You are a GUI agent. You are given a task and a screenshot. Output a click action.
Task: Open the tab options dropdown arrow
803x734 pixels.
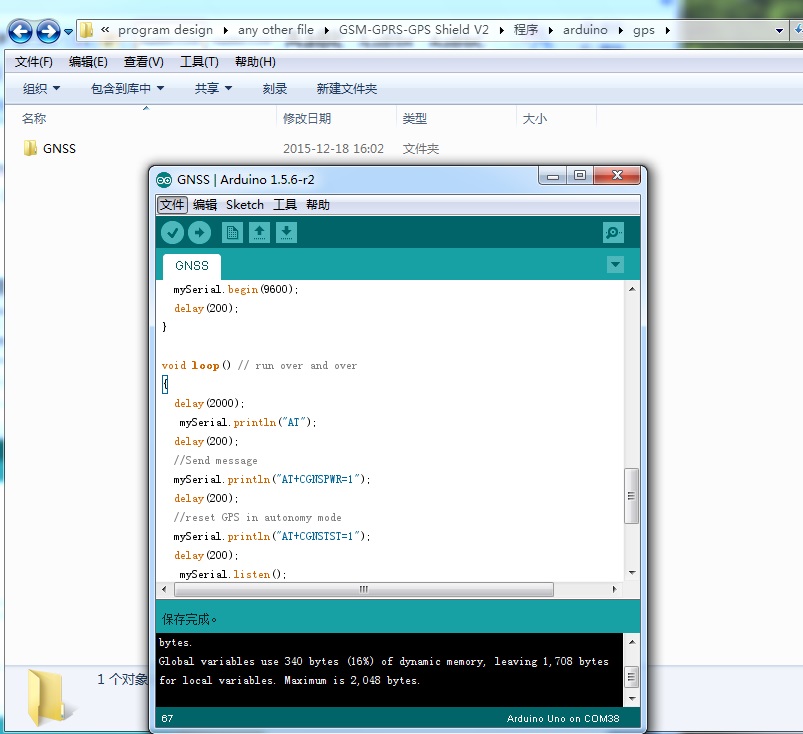coord(615,265)
